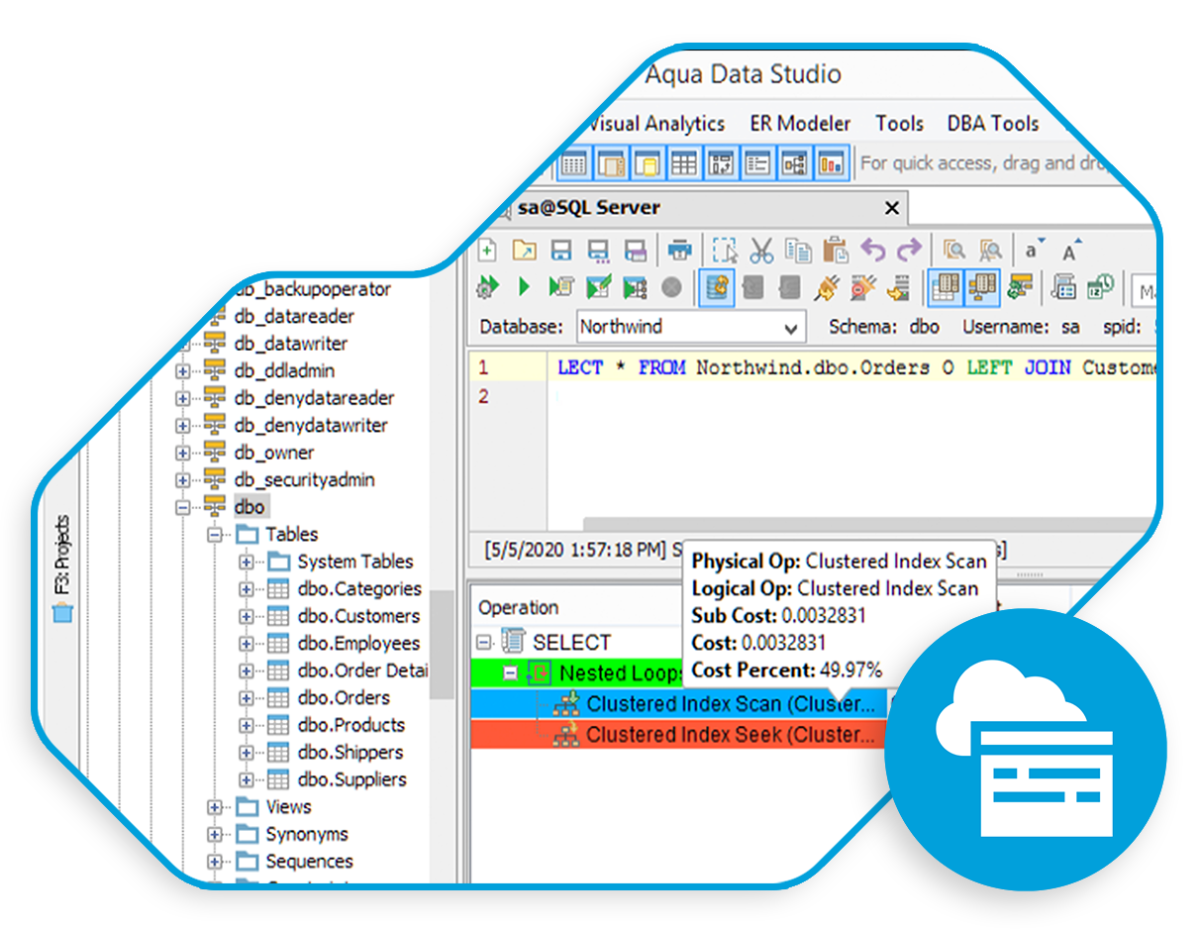Click the Find magnifier icon
The height and width of the screenshot is (929, 1200).
point(955,250)
